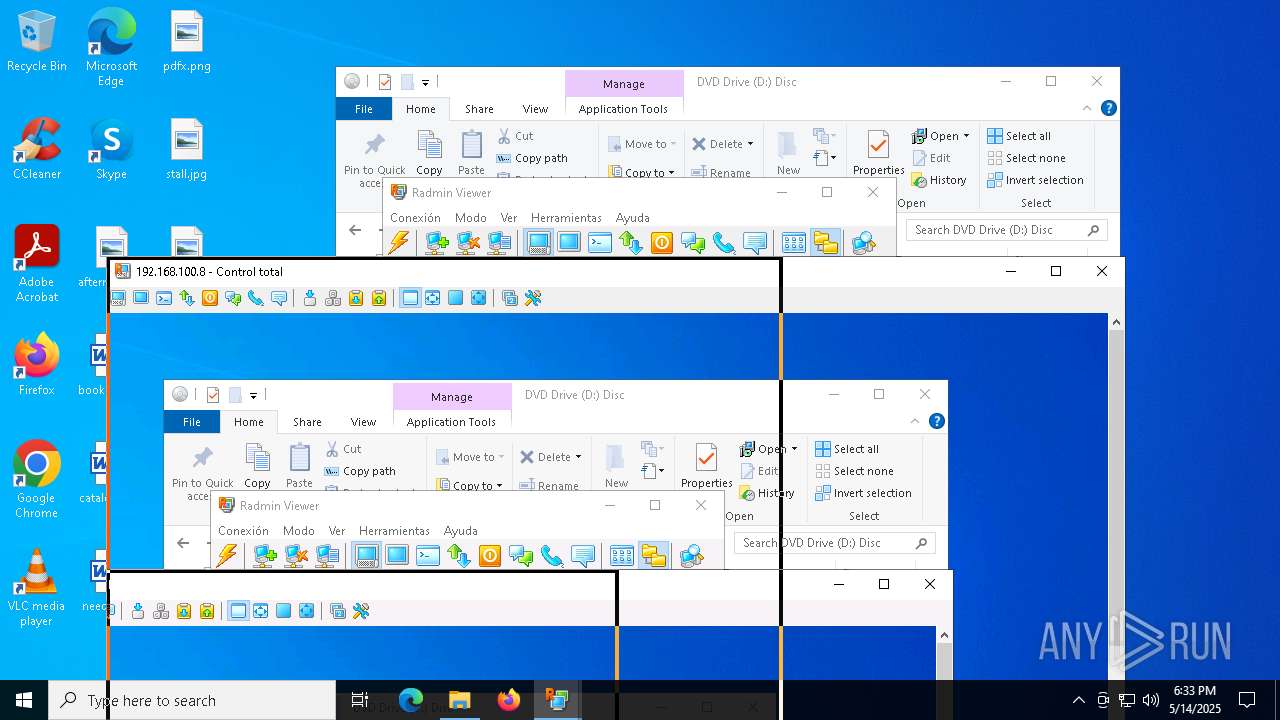Click History in top Explorer ribbon

point(939,180)
